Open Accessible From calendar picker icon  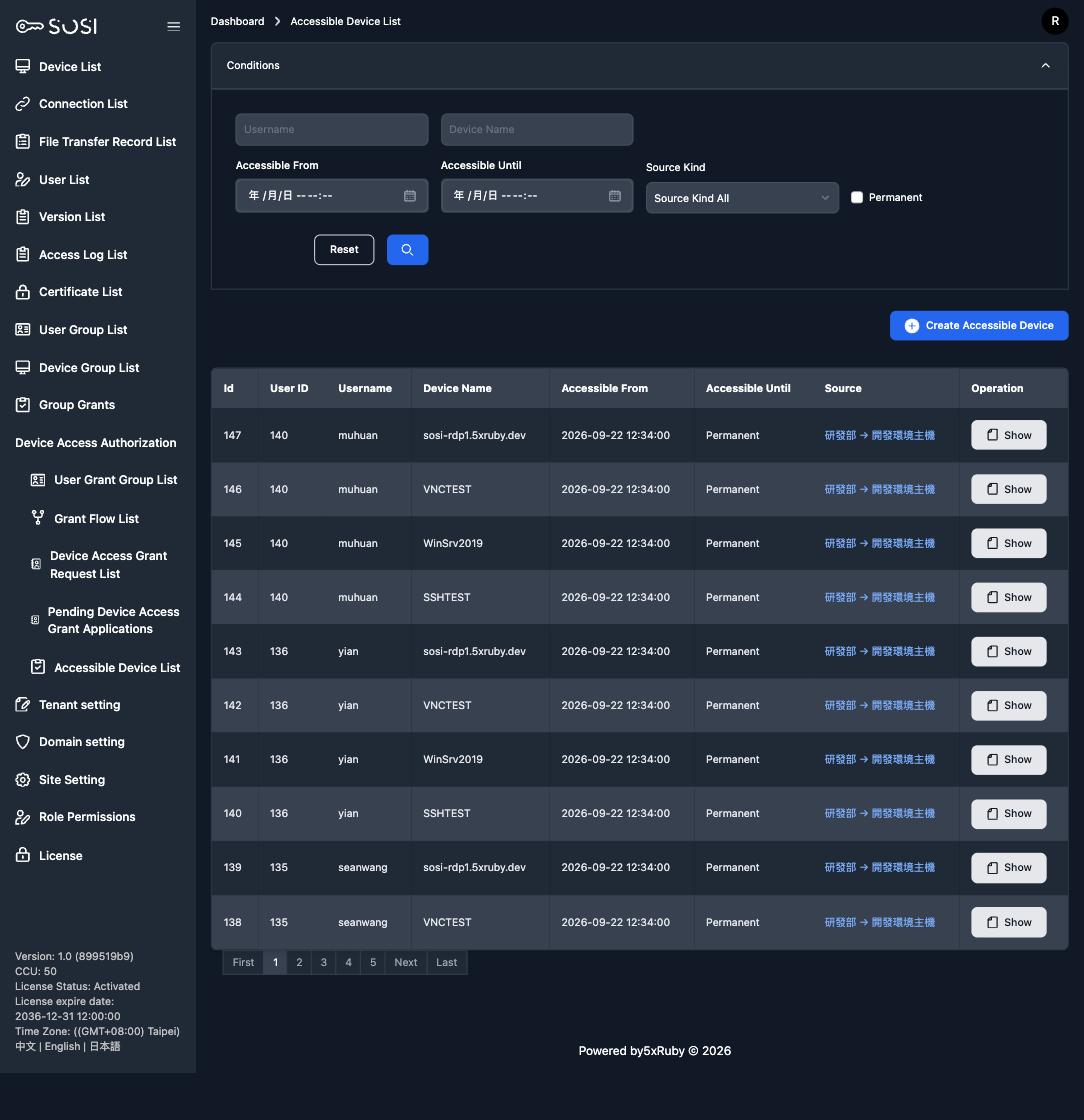click(410, 196)
